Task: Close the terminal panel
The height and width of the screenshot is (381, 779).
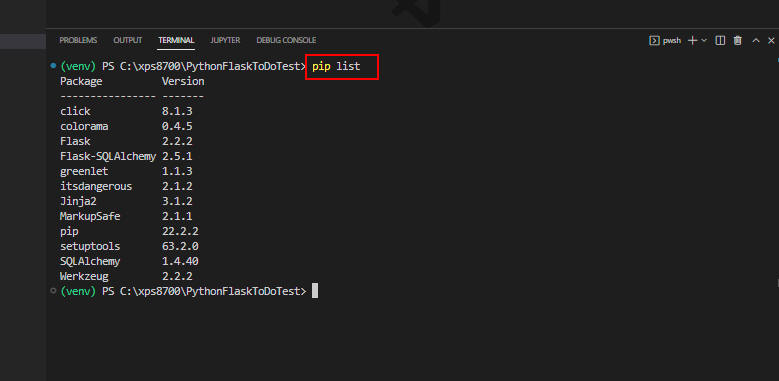Action: 771,41
